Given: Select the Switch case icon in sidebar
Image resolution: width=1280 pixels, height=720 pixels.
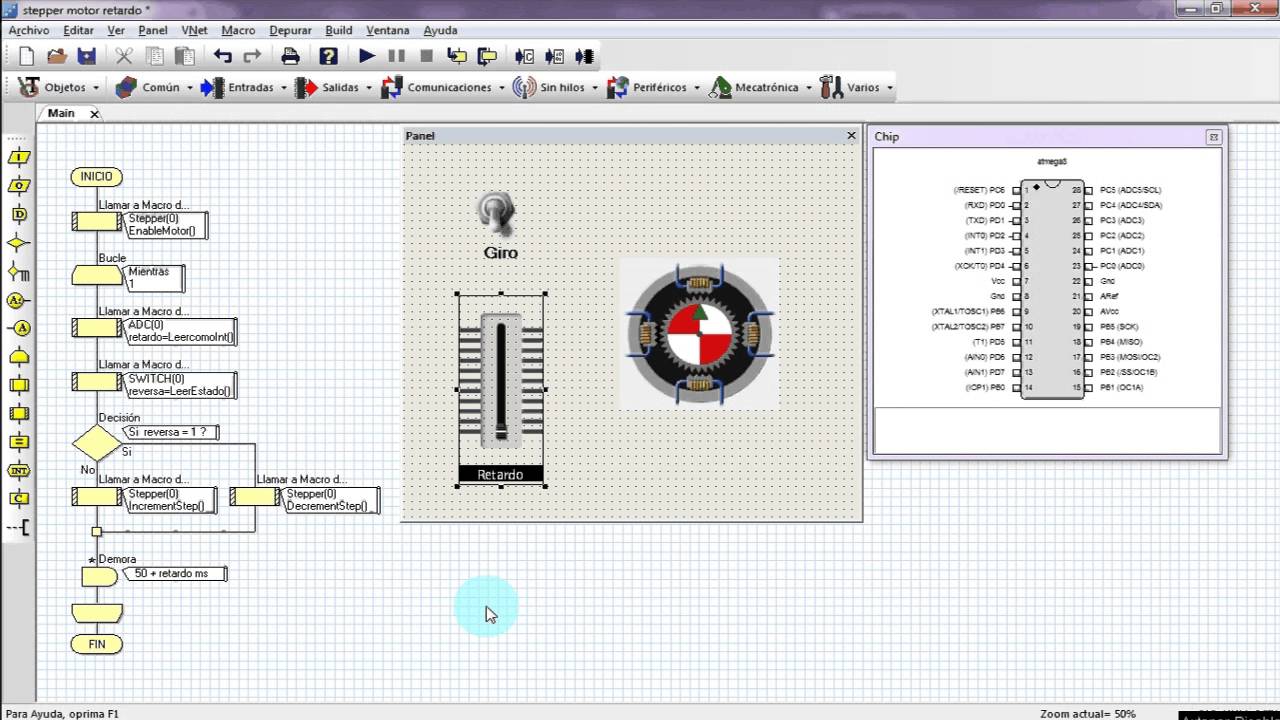Looking at the screenshot, I should [x=18, y=272].
